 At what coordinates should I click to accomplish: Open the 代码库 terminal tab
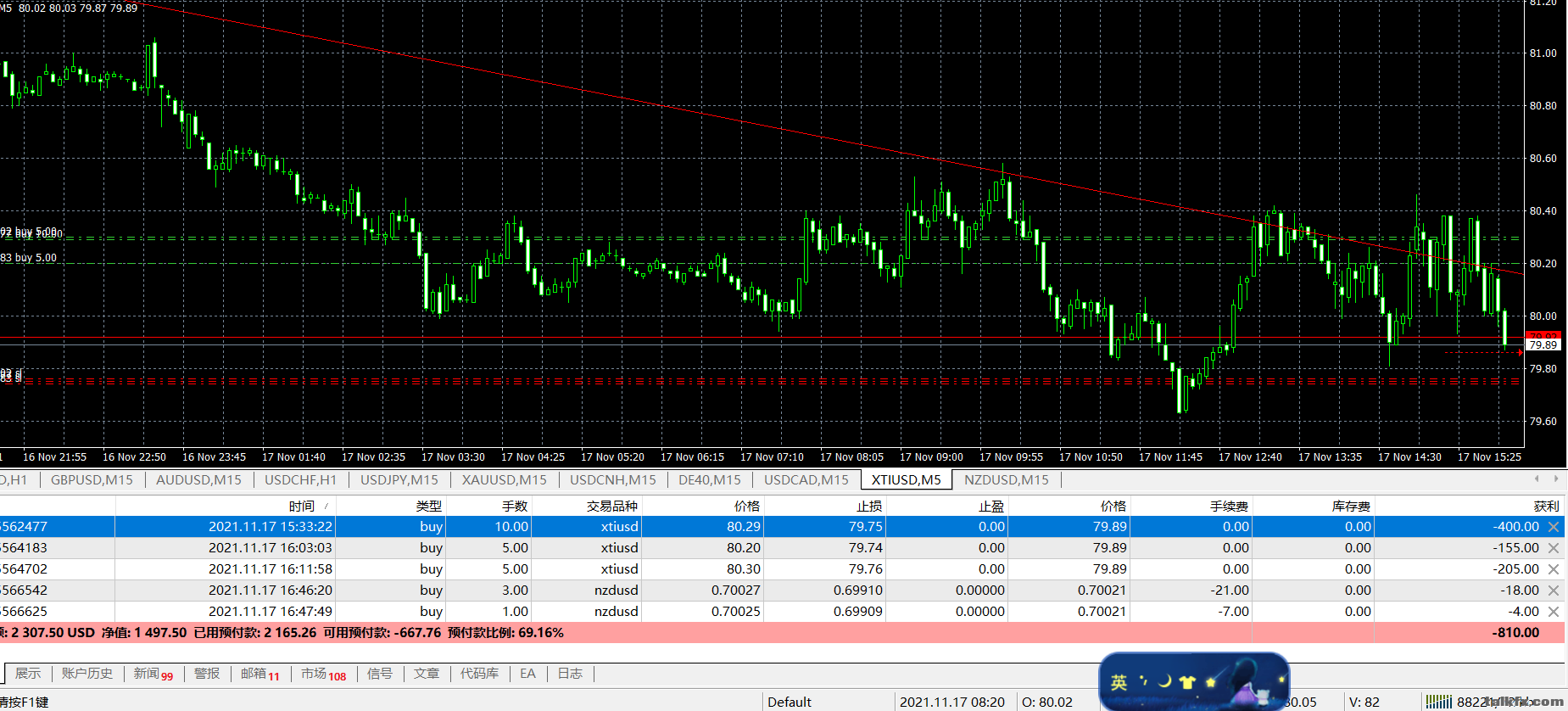click(x=479, y=674)
